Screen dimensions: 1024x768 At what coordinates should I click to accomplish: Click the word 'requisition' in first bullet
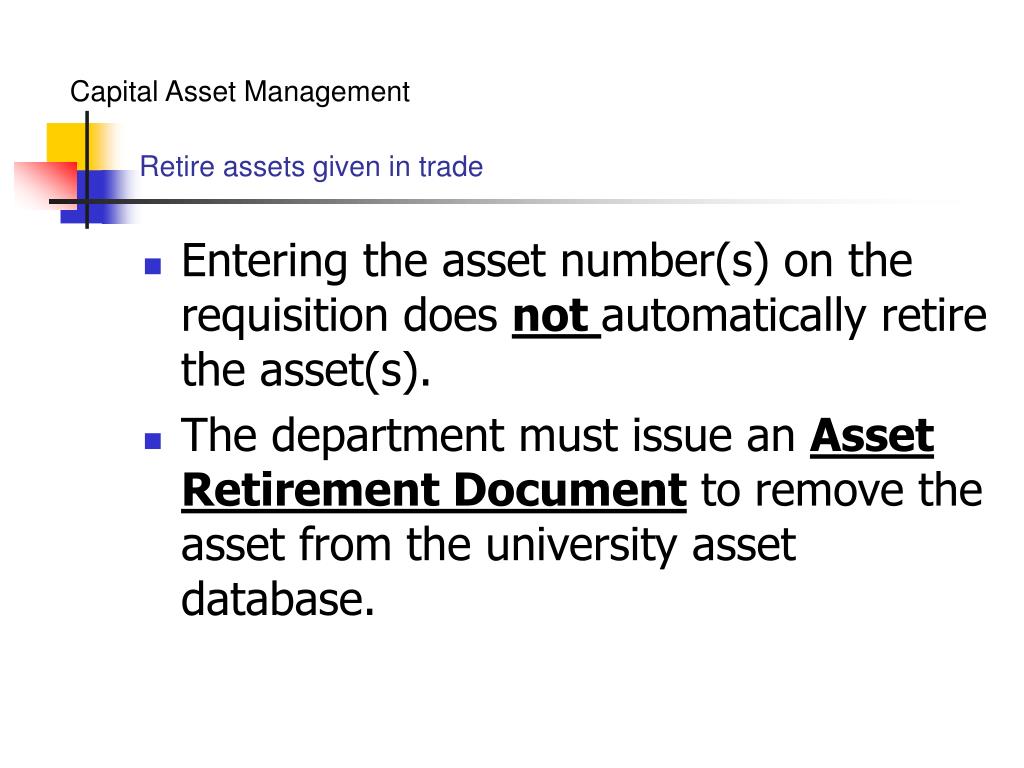284,318
